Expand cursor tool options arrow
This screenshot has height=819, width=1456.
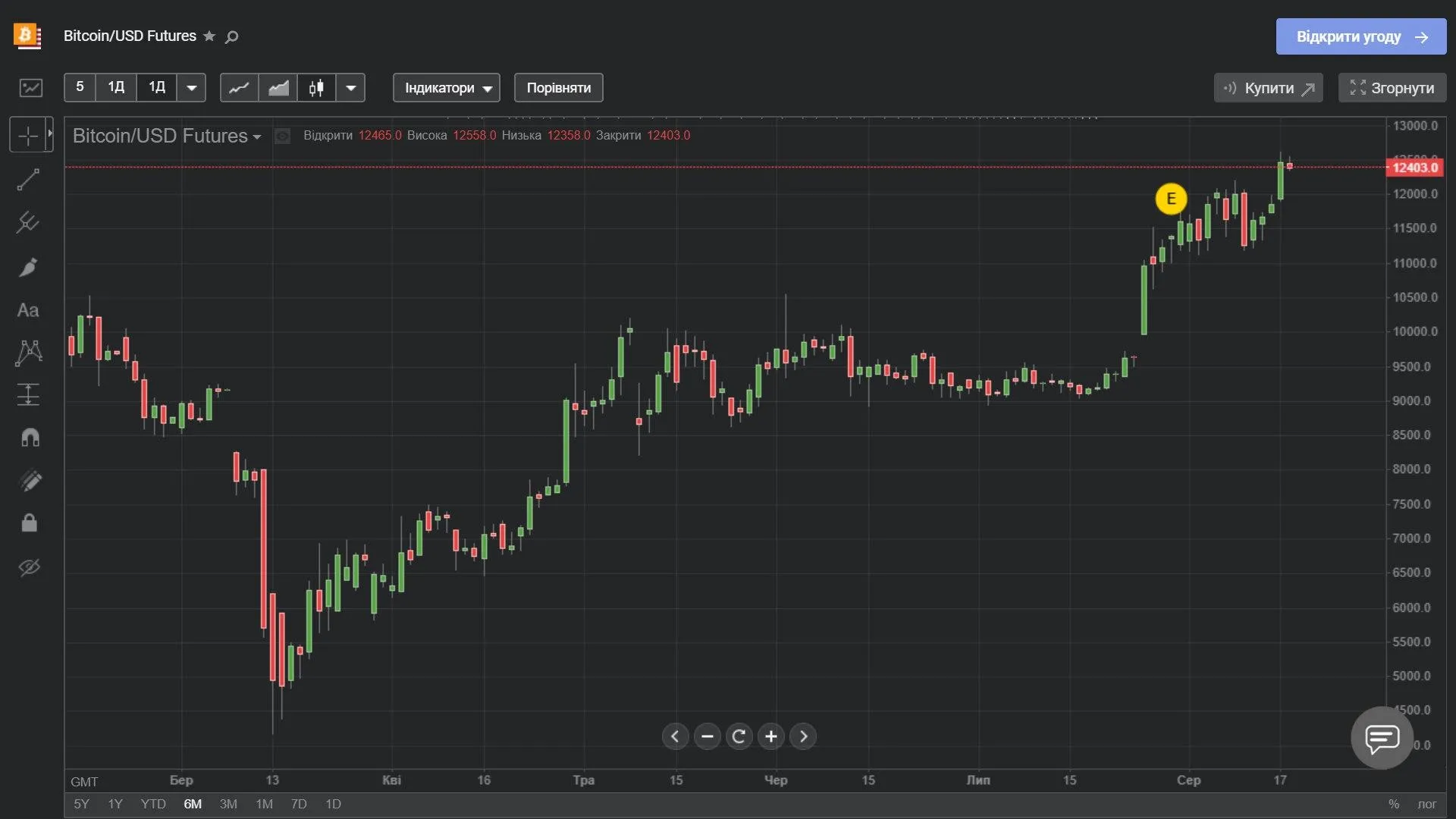pyautogui.click(x=50, y=133)
